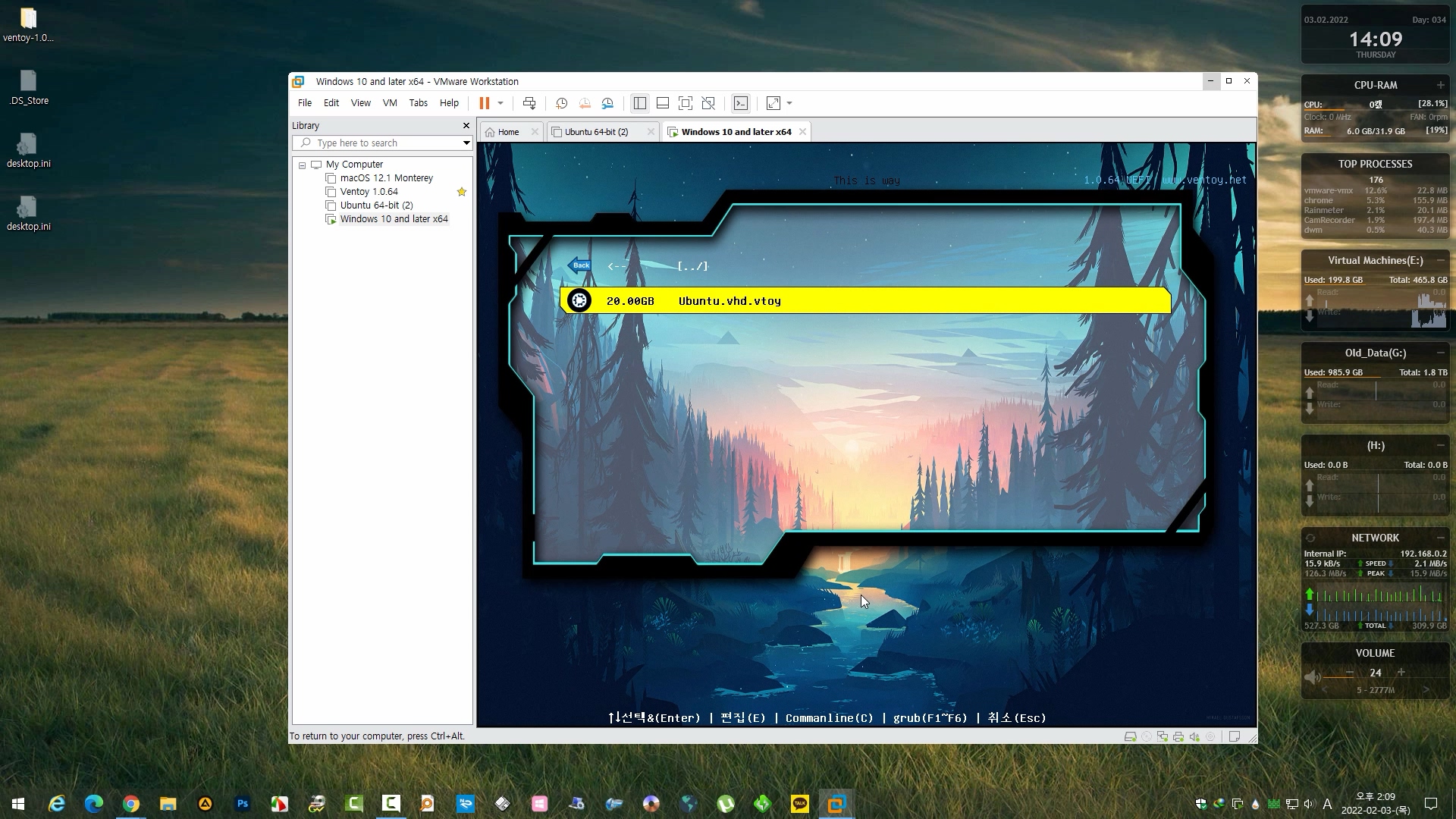Toggle the thumbnail bar view
This screenshot has width=1456, height=819.
point(662,103)
